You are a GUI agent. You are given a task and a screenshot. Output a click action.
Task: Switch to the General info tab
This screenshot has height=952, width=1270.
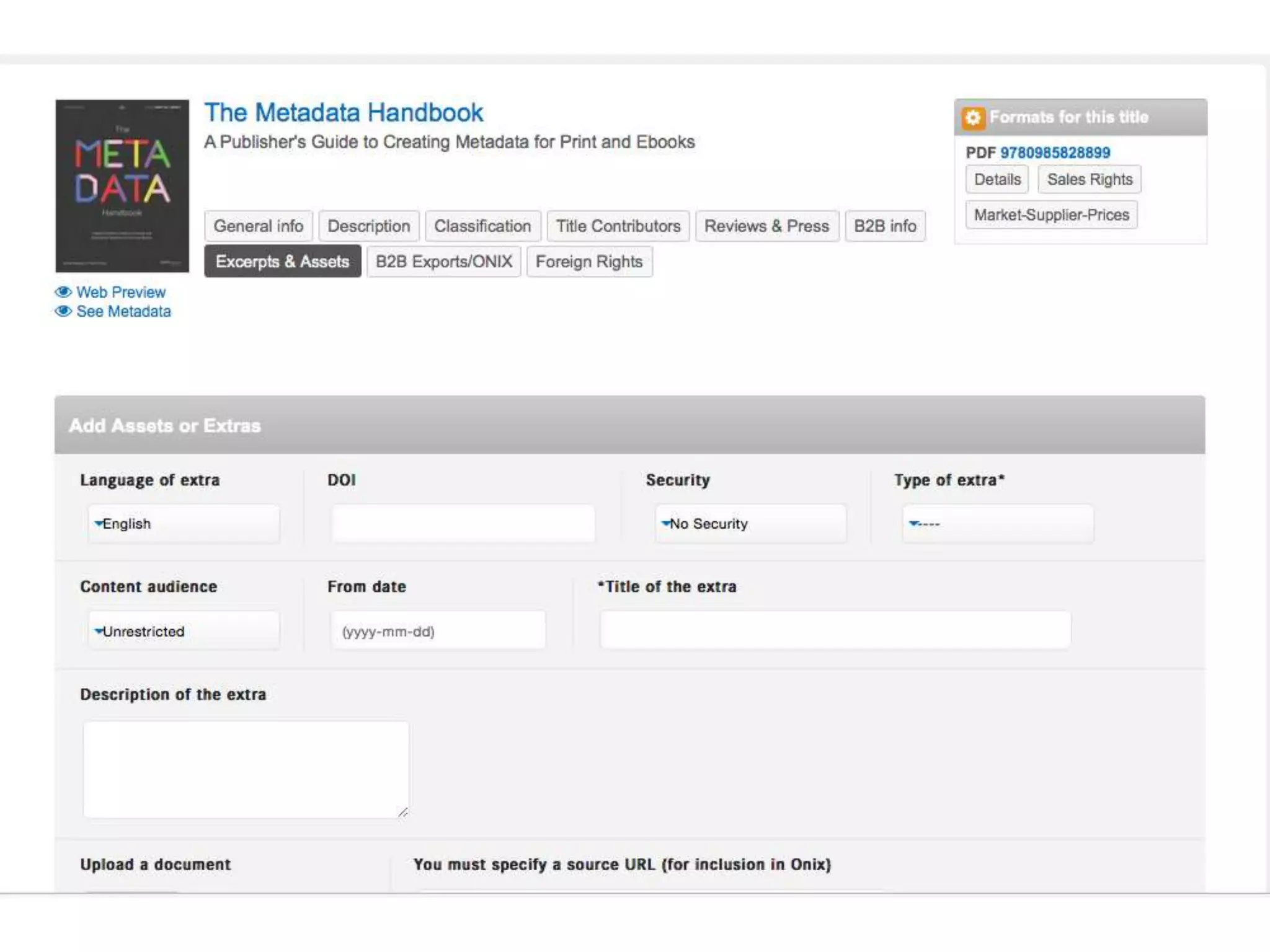click(x=259, y=226)
